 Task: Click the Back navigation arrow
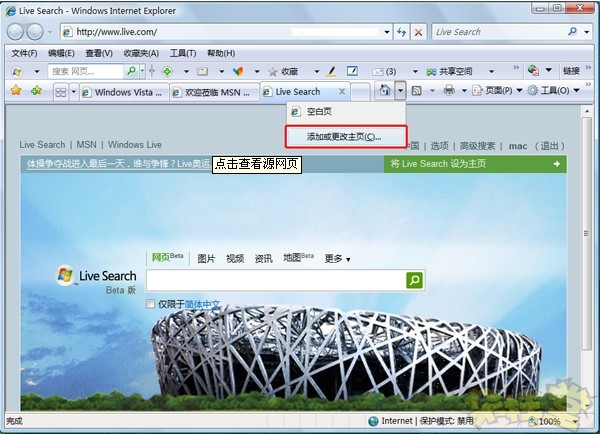[x=16, y=32]
